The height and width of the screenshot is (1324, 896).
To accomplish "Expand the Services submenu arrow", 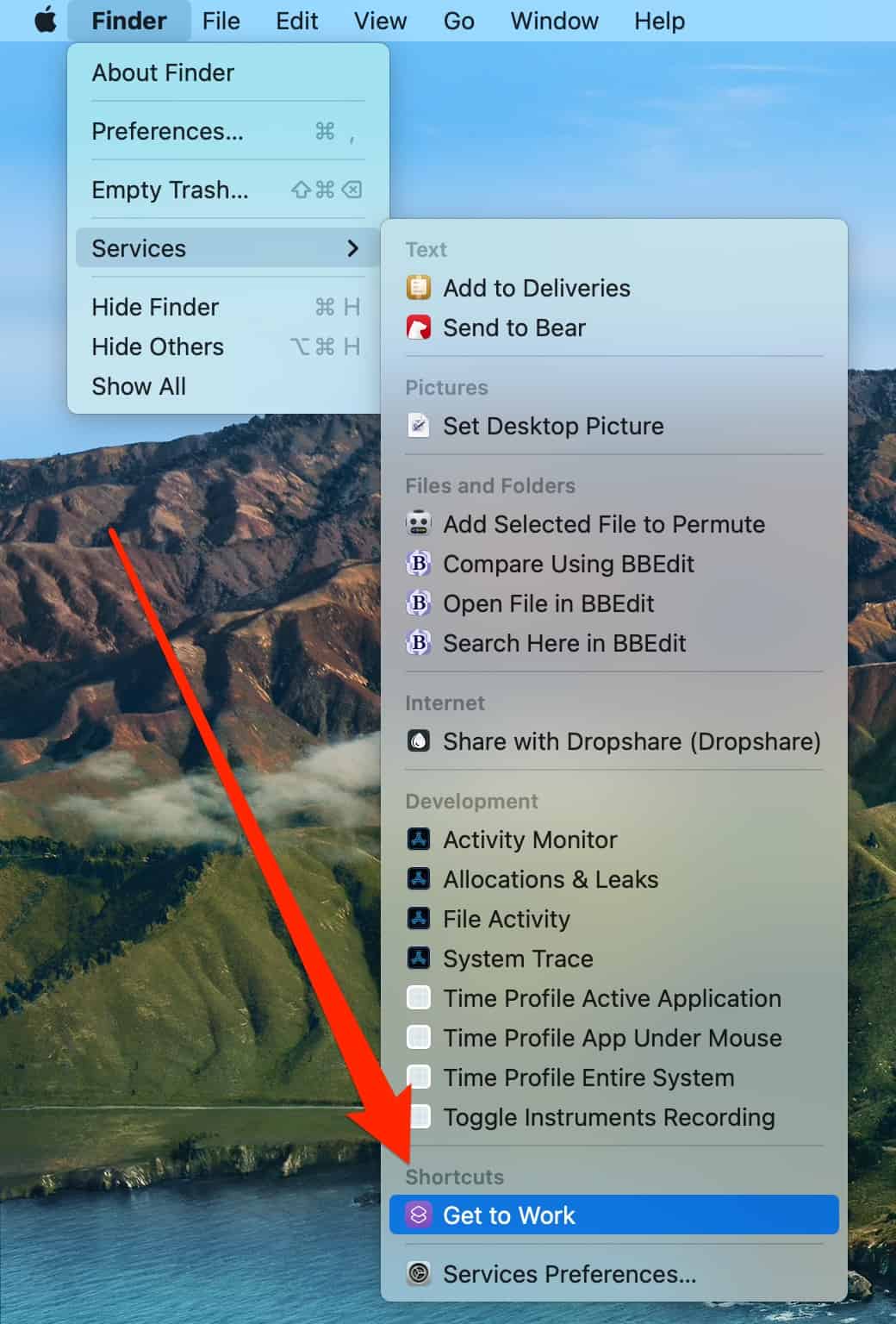I will [352, 248].
